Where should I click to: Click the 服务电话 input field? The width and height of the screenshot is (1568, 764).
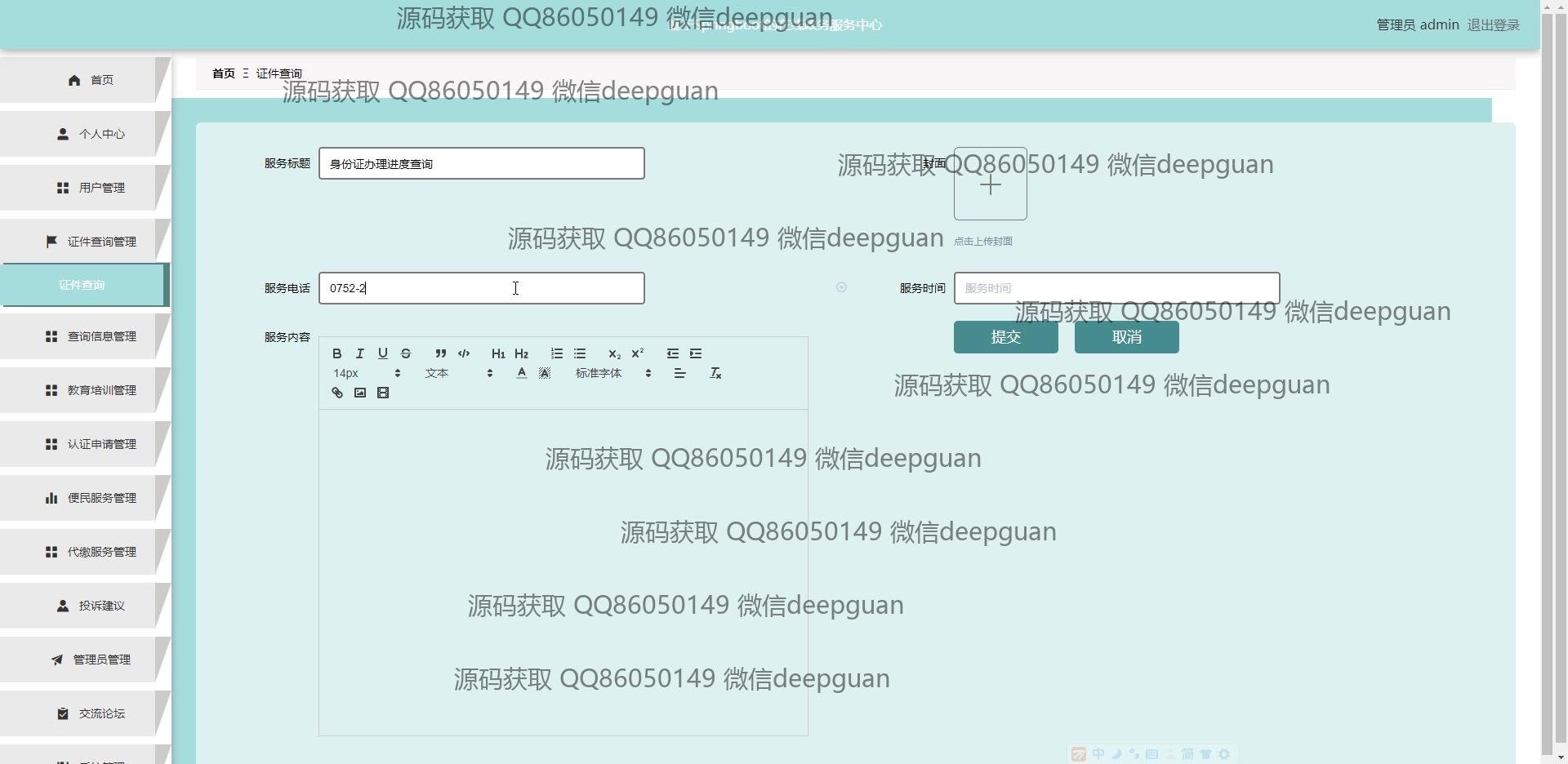482,288
